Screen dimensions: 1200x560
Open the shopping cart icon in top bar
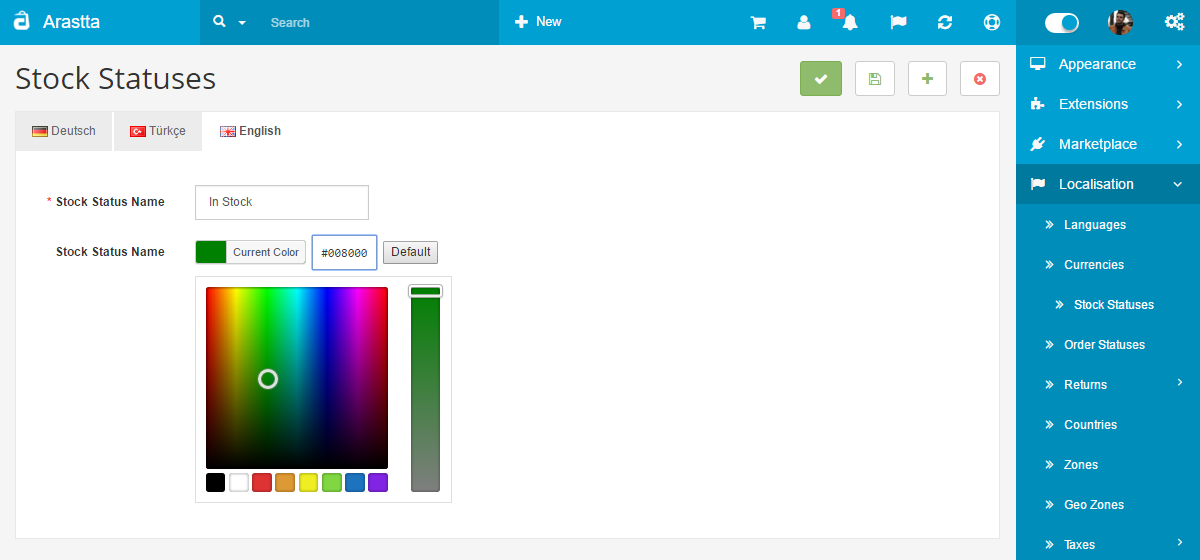758,22
